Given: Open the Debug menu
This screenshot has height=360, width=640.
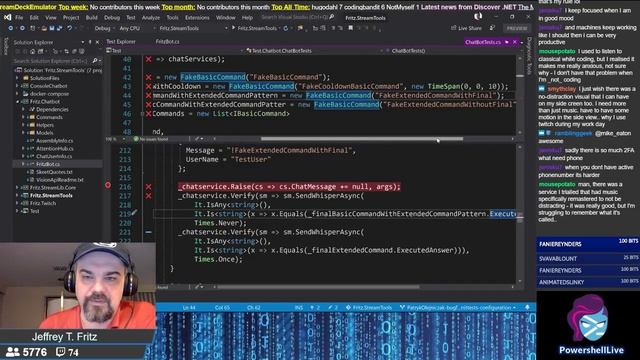Looking at the screenshot, I should tap(112, 18).
